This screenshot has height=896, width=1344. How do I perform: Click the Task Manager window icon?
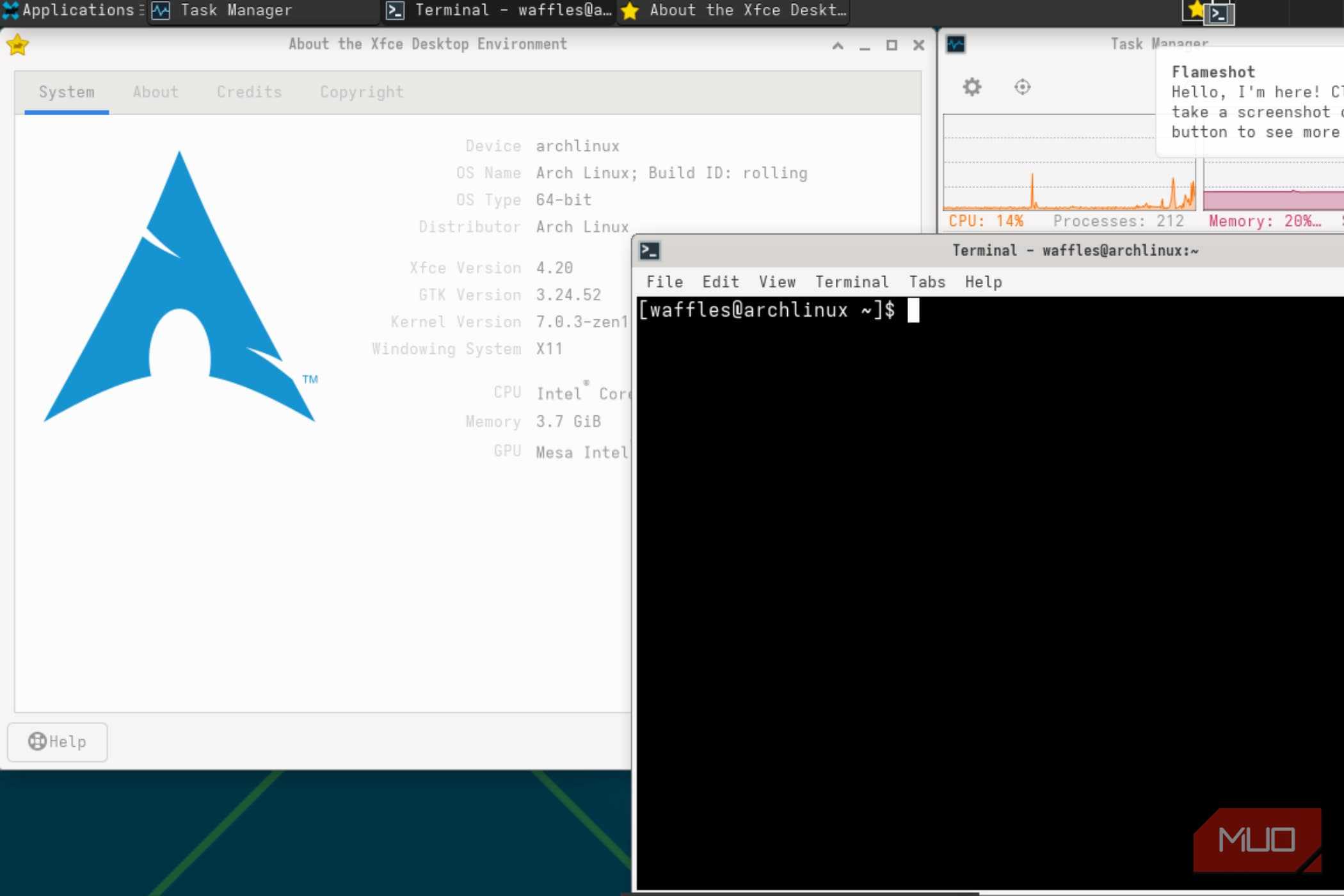[956, 44]
